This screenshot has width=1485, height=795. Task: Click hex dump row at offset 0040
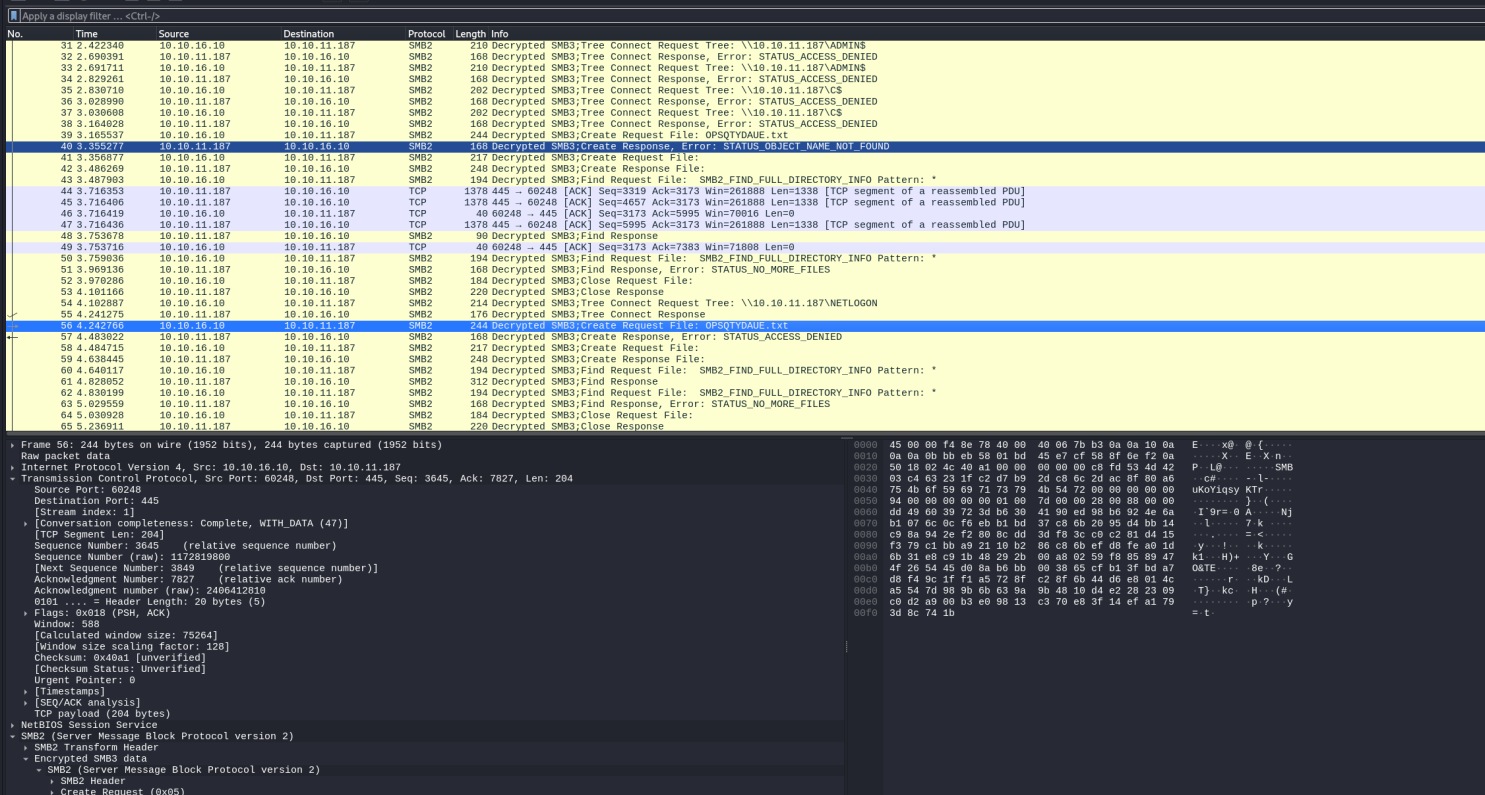pos(1074,490)
